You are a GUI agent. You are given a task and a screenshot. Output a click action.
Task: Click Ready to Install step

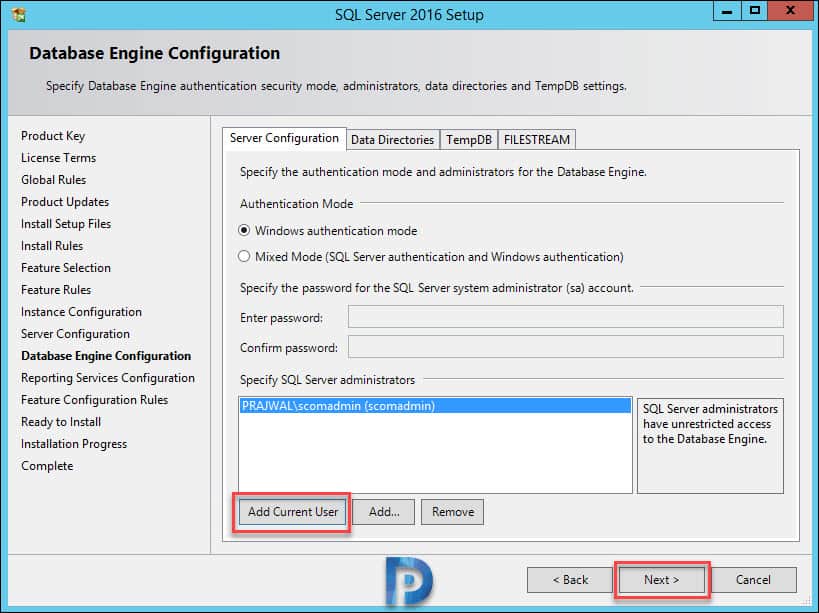pyautogui.click(x=61, y=422)
